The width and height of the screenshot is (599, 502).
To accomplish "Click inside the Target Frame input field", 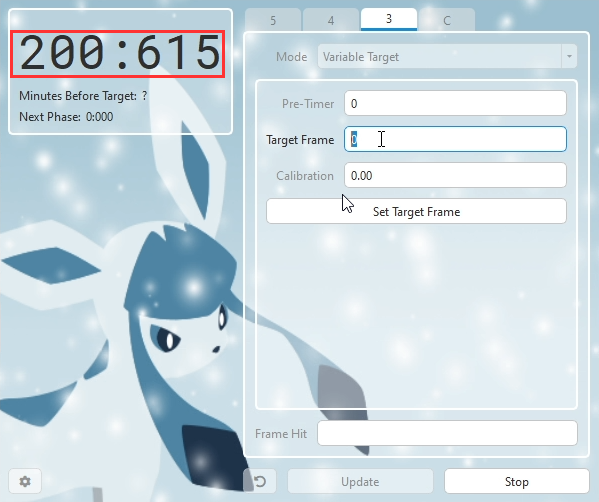I will tap(455, 139).
